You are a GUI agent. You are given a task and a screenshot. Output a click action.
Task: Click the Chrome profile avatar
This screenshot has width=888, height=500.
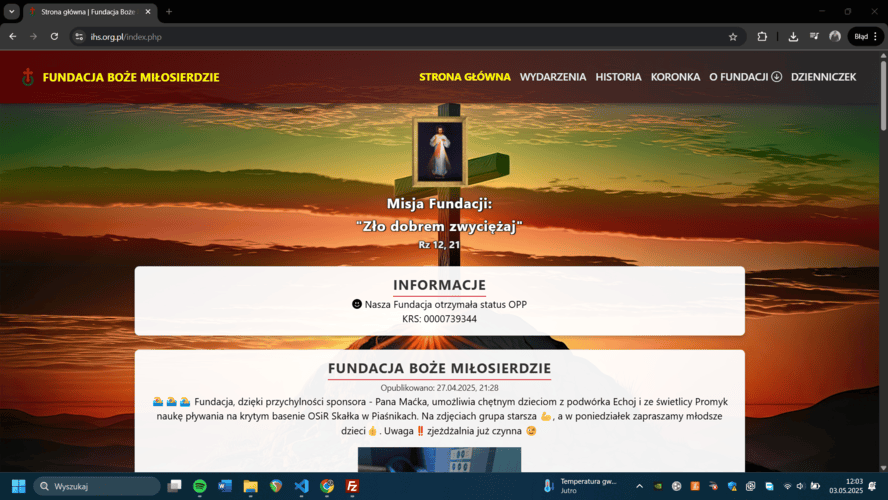click(x=835, y=37)
